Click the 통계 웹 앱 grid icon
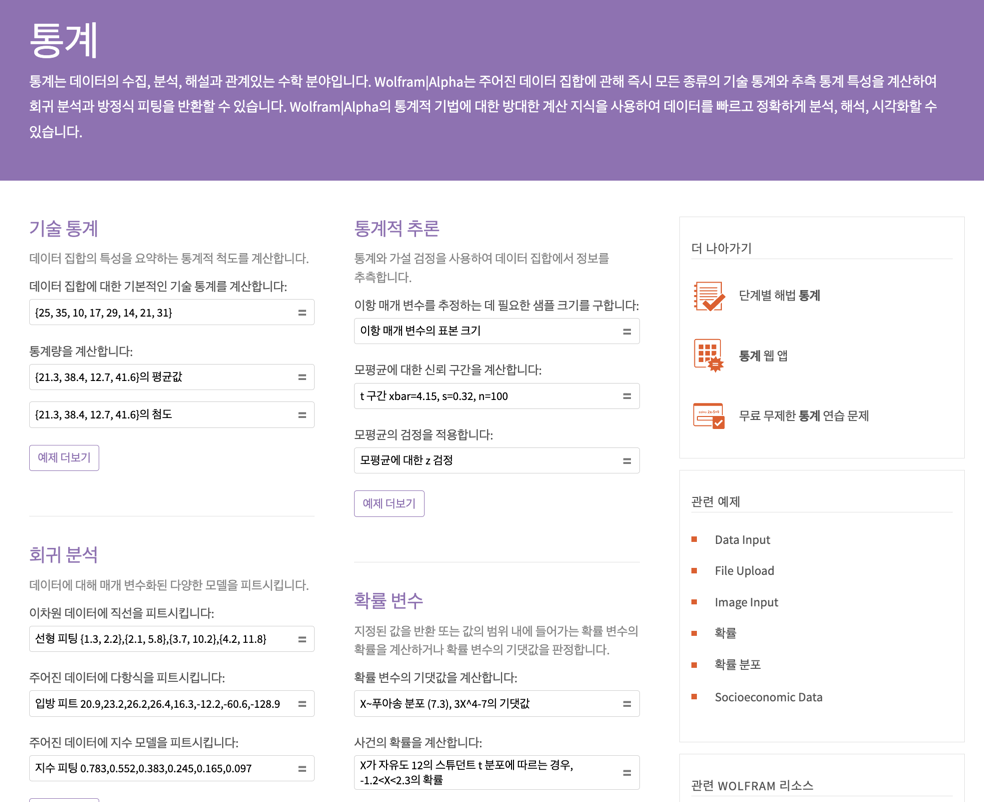The image size is (984, 802). coord(708,355)
